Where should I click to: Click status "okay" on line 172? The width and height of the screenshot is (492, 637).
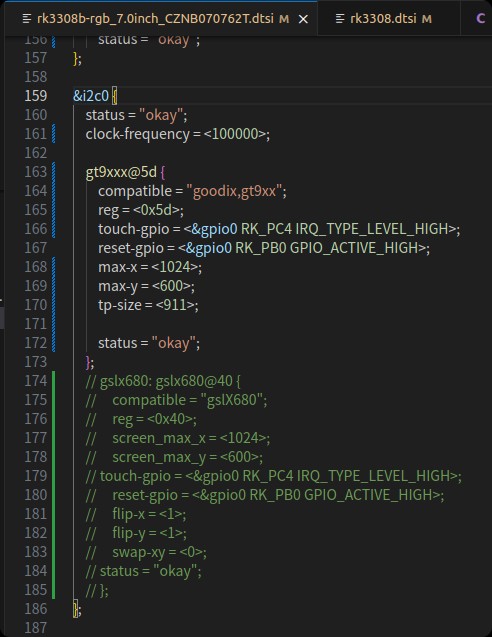coord(174,343)
